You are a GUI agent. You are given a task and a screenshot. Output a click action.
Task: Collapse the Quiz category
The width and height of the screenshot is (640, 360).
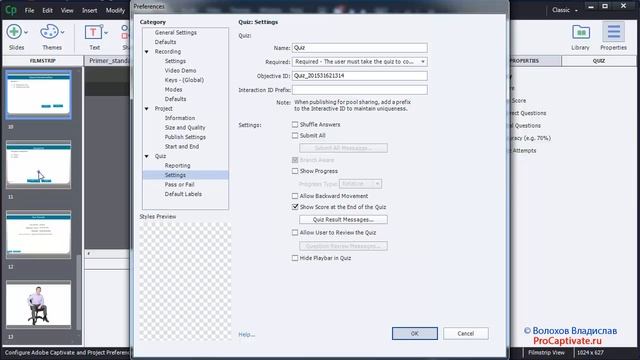[147, 156]
